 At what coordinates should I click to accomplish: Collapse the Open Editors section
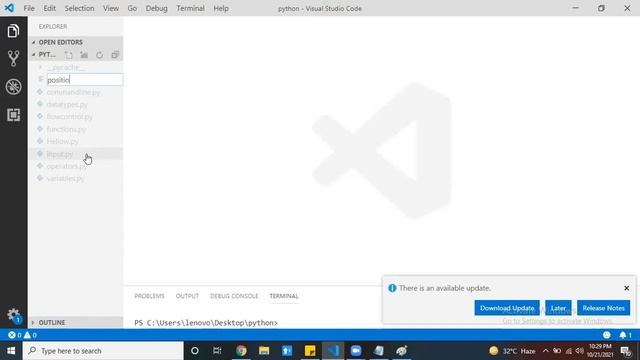76,42
